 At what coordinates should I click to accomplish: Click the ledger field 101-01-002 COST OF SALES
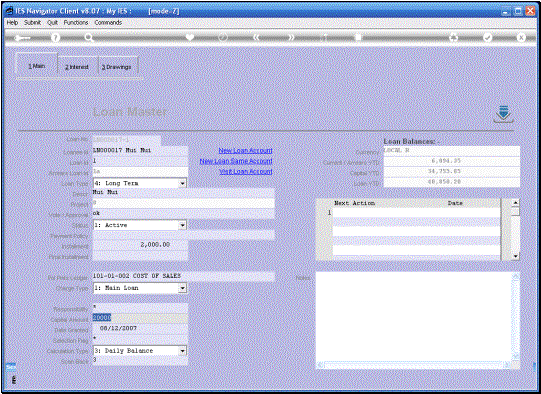184,276
